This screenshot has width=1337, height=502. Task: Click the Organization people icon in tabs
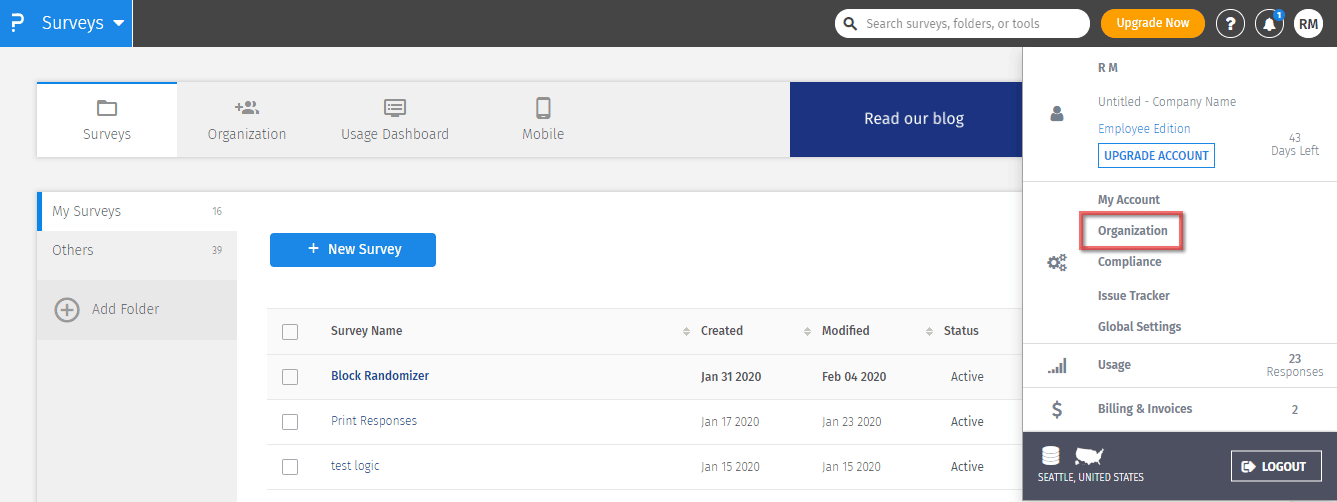[x=247, y=107]
